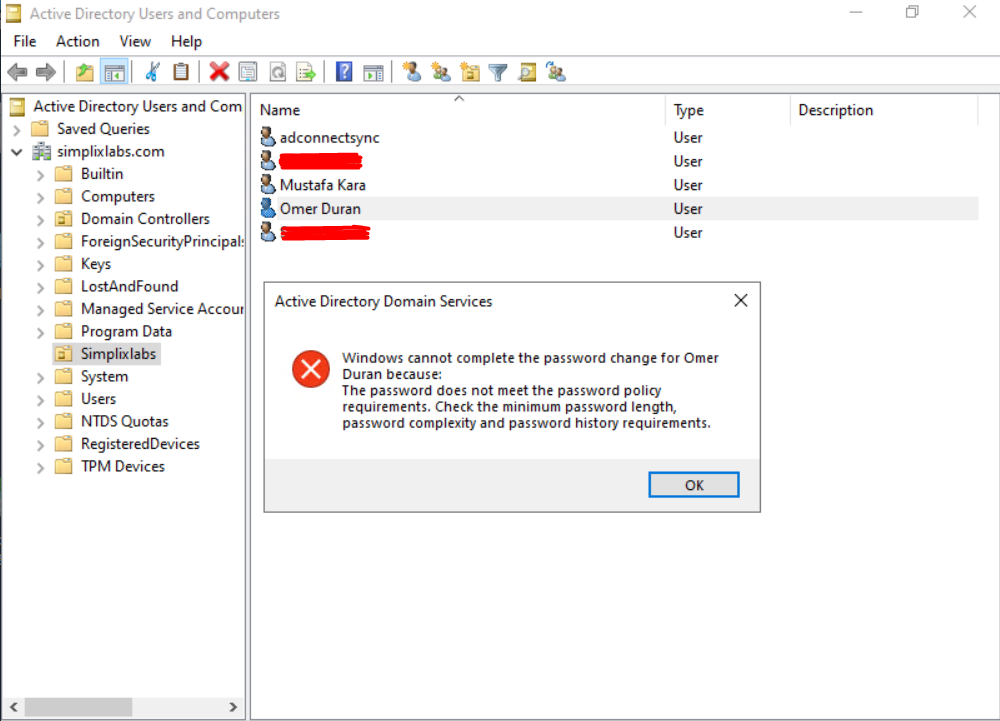Click the Refresh toolbar icon
Image resolution: width=1000 pixels, height=721 pixels.
[x=277, y=72]
